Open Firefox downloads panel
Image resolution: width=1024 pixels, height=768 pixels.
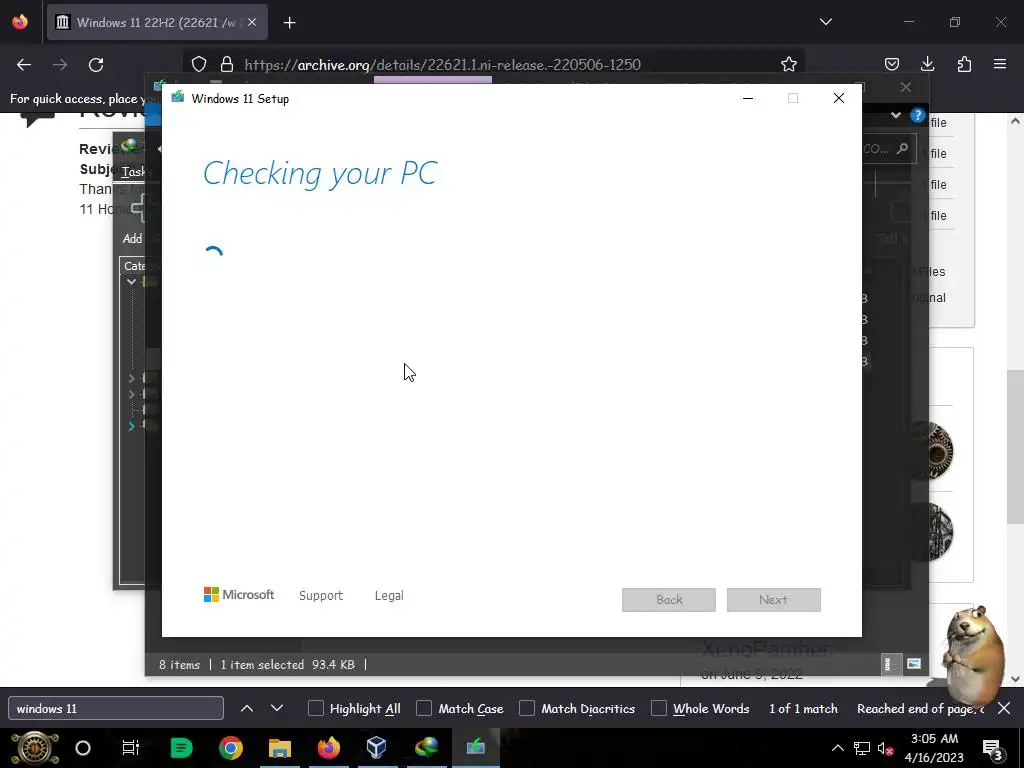927,64
